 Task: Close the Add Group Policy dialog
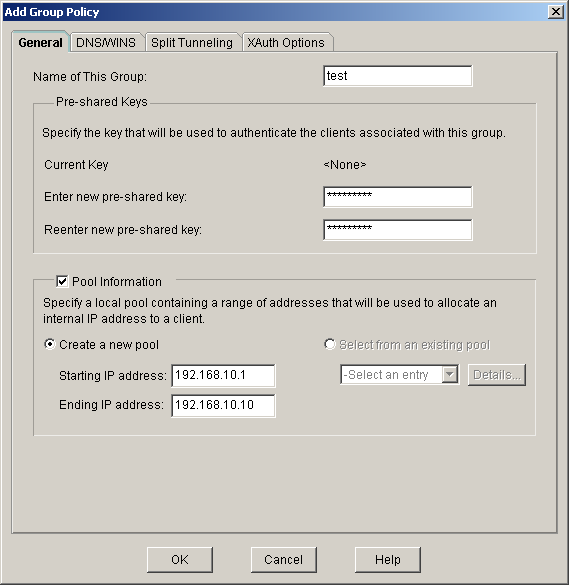(556, 12)
